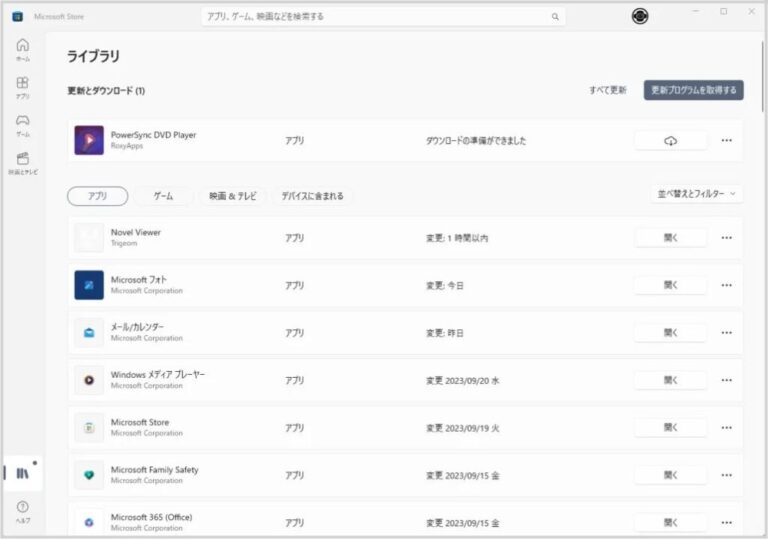Click the 更新プログラムを取得する button
Screen dimensions: 768x539
(x=693, y=90)
